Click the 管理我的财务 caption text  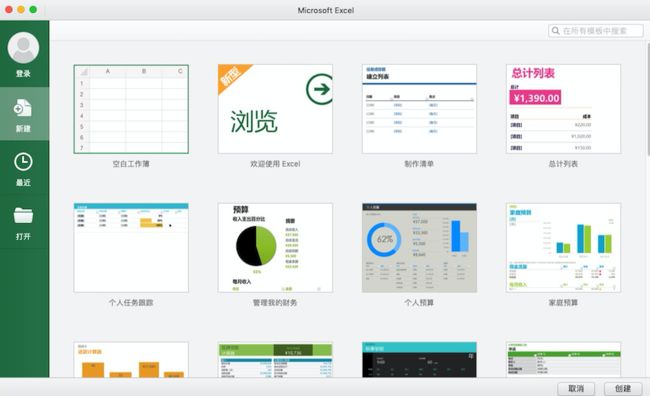click(x=275, y=303)
